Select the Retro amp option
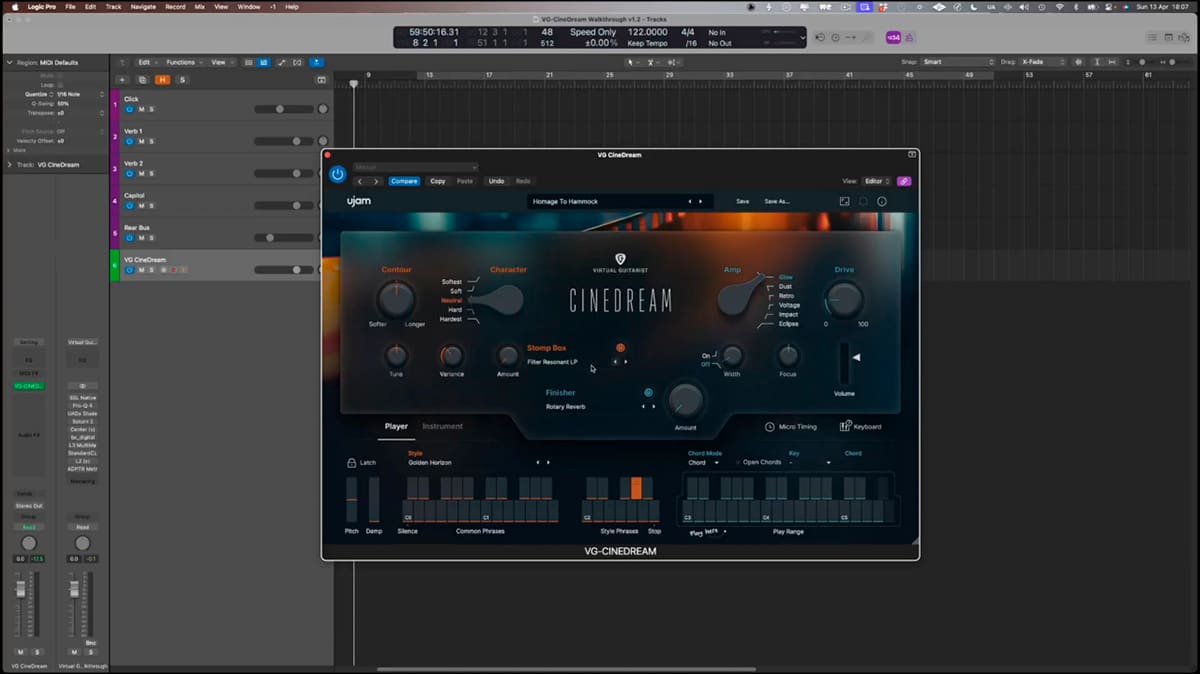The height and width of the screenshot is (674, 1200). click(786, 296)
